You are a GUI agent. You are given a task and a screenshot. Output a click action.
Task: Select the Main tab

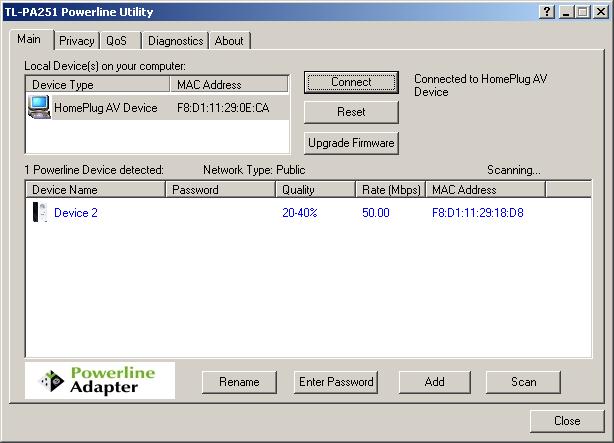(29, 39)
